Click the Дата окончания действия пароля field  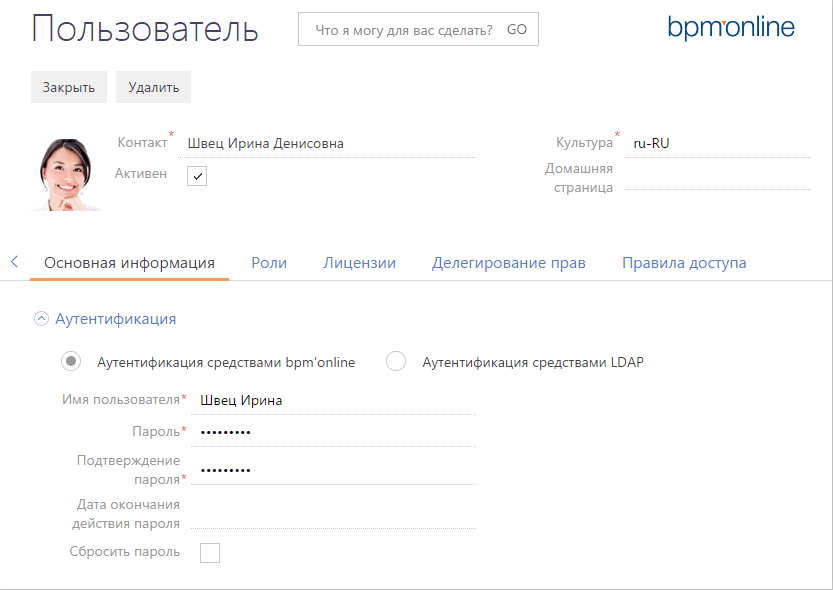pyautogui.click(x=334, y=515)
